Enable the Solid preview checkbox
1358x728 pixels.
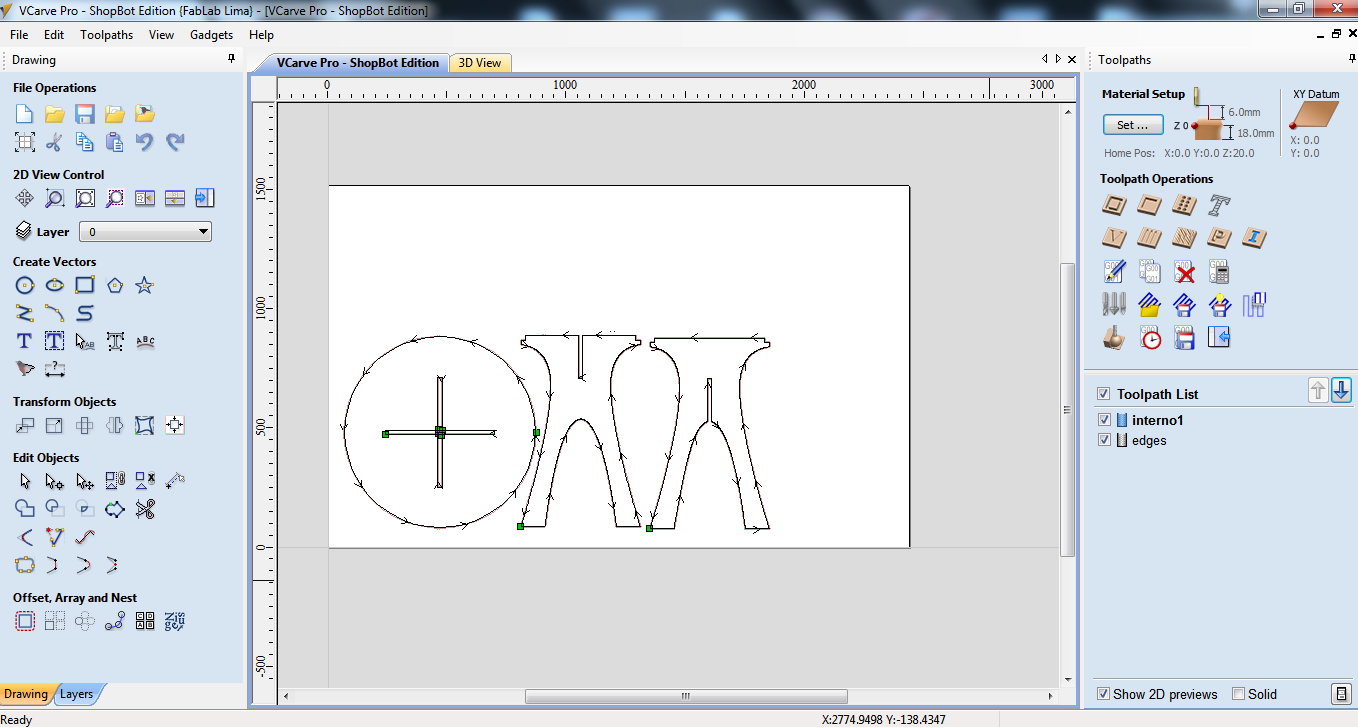(x=1239, y=694)
